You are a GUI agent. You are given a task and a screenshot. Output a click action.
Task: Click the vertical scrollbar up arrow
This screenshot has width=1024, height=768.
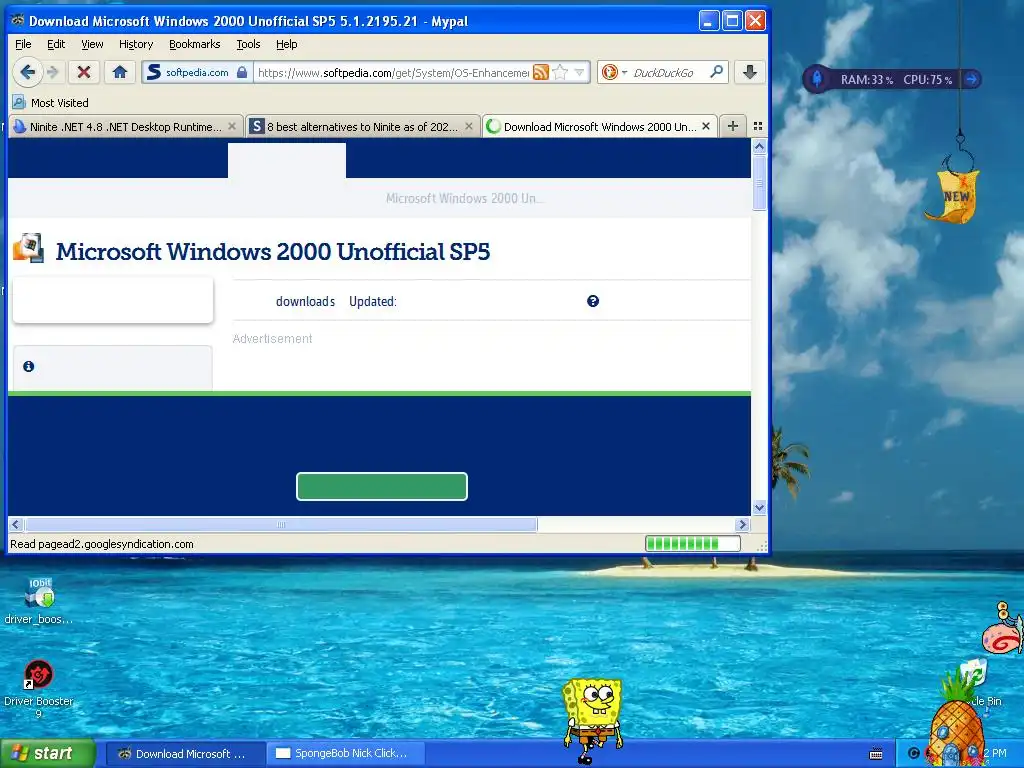[759, 147]
